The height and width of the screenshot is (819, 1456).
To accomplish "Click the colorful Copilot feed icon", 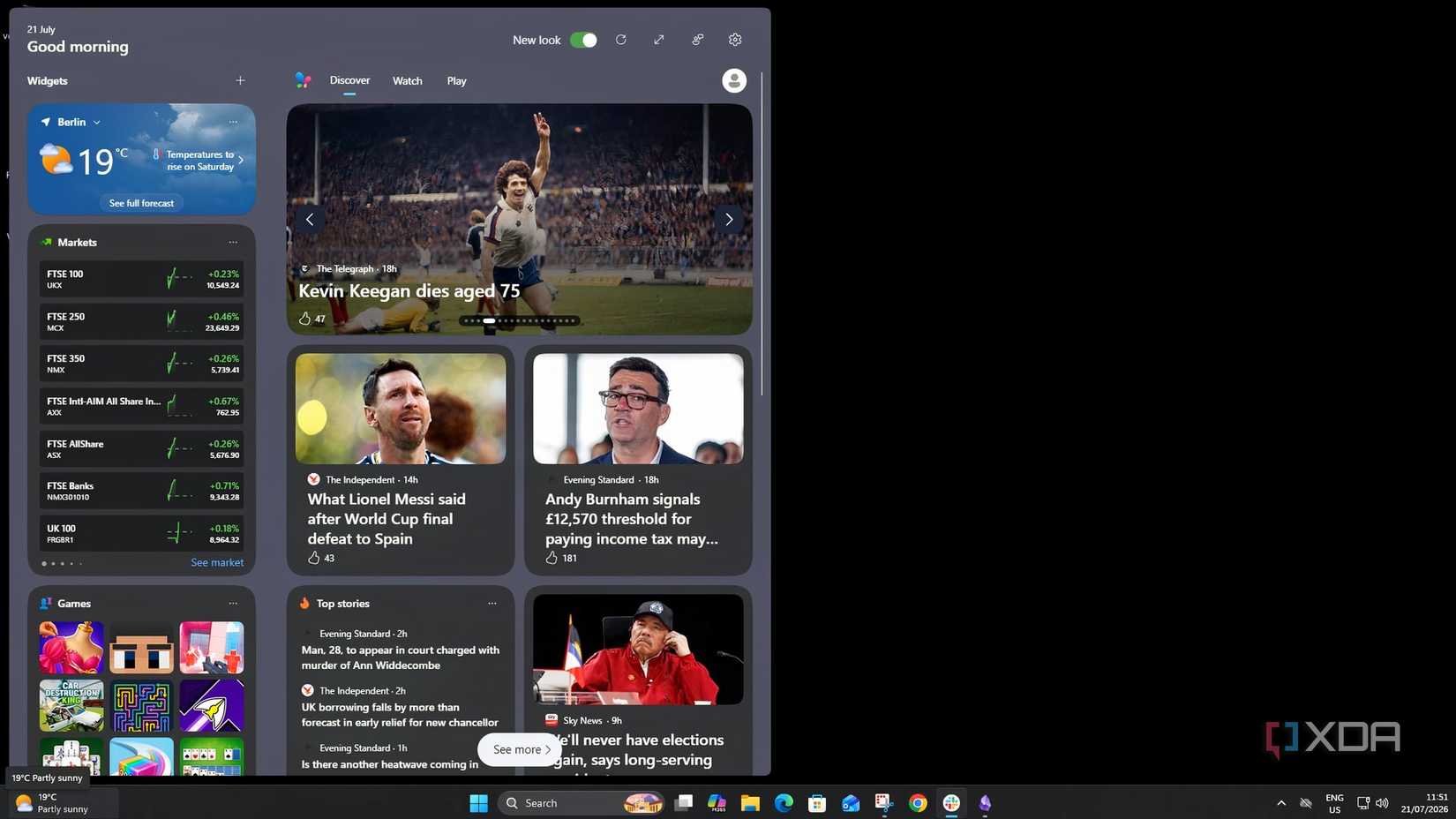I will [304, 80].
